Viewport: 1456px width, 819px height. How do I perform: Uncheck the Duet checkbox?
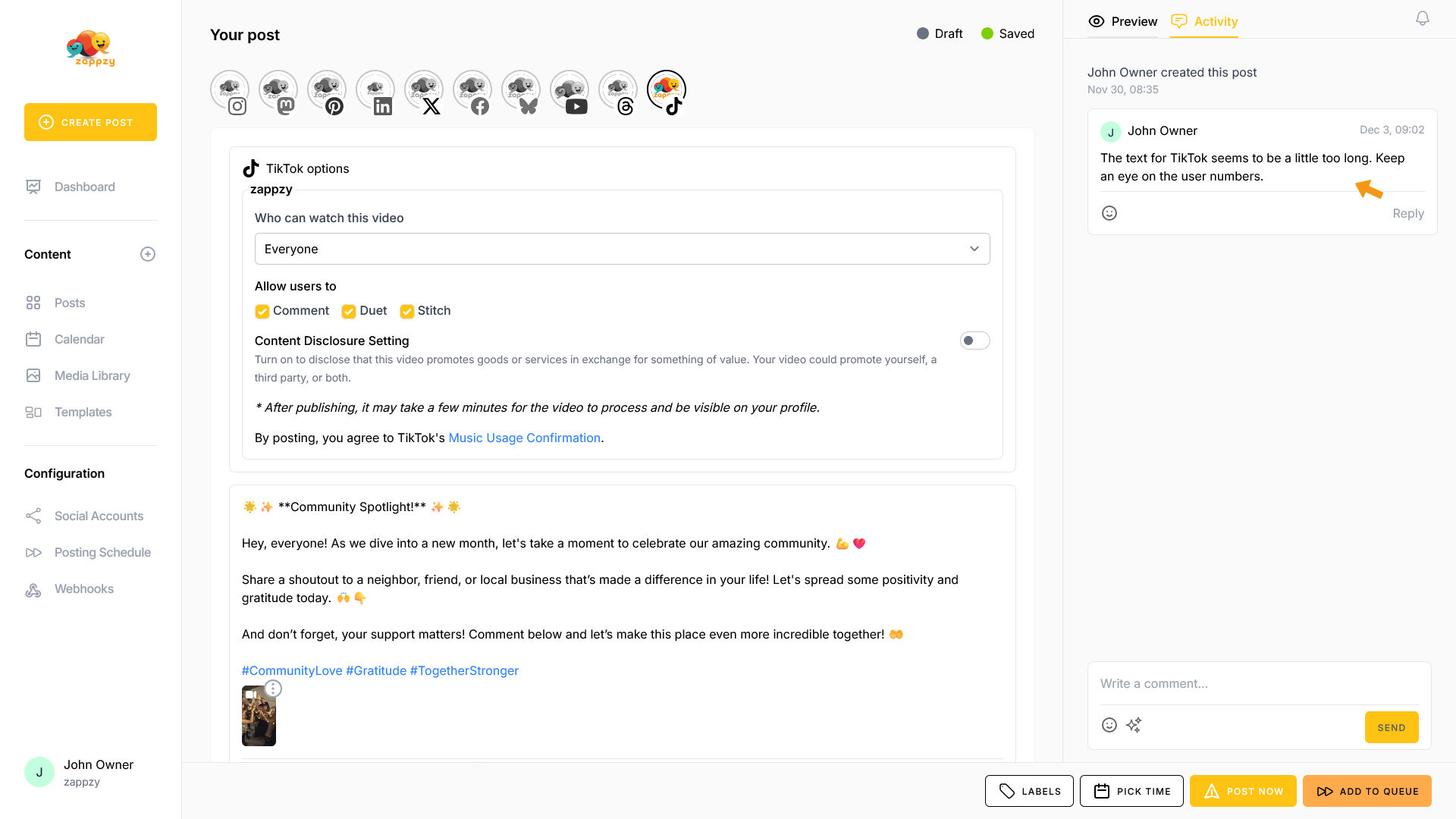(x=349, y=311)
